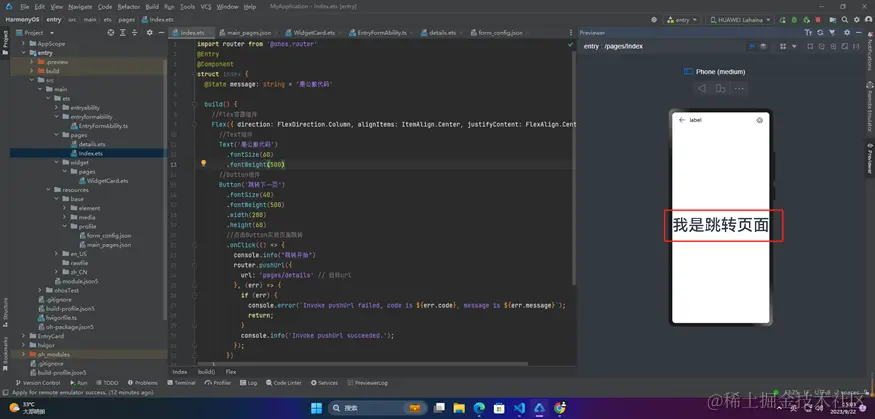Collapse the entry module folder

click(23, 53)
